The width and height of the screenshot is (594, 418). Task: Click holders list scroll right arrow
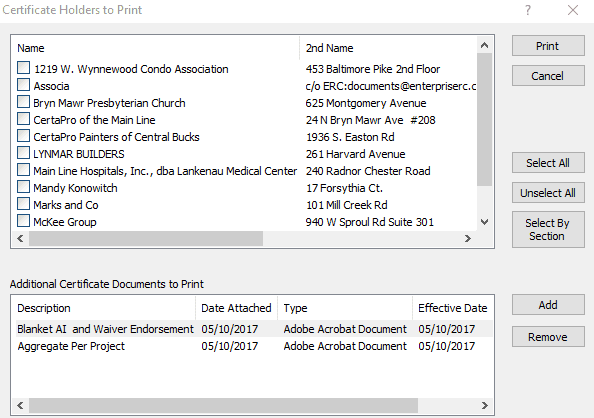coord(468,238)
